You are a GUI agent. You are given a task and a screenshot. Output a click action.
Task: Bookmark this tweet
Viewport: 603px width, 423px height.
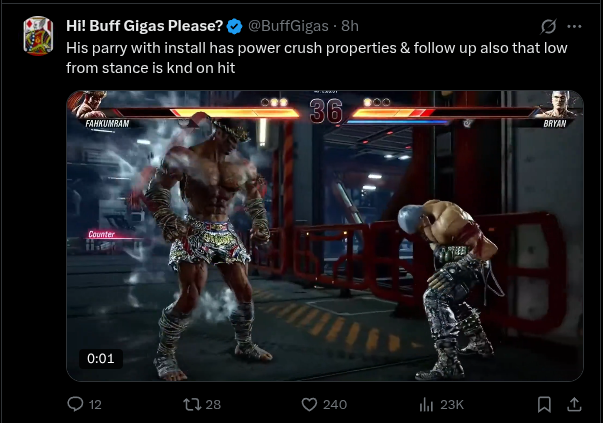click(544, 405)
